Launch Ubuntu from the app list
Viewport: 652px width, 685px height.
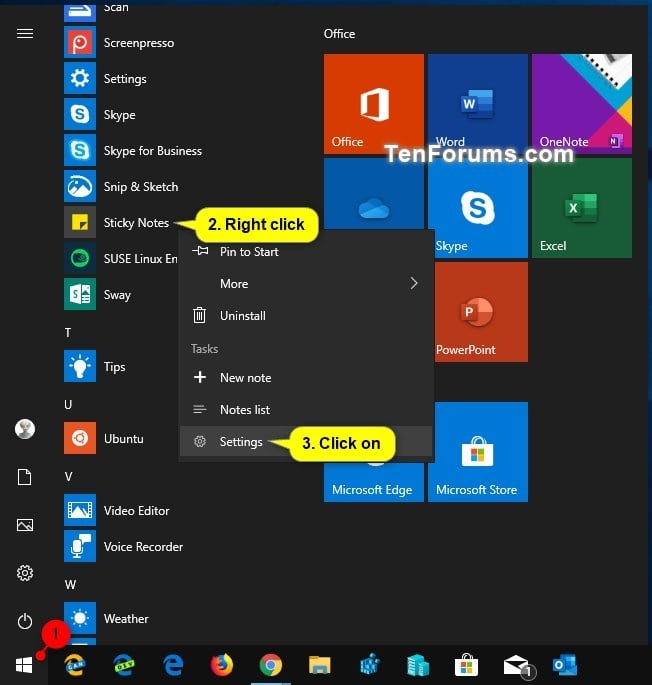pos(104,438)
